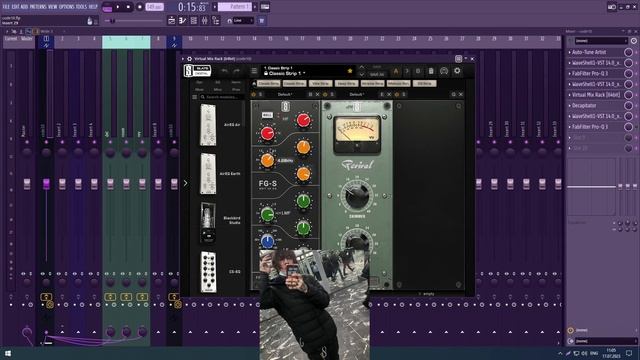Open the channel rack icon
This screenshot has height=360, width=640.
pos(193,20)
